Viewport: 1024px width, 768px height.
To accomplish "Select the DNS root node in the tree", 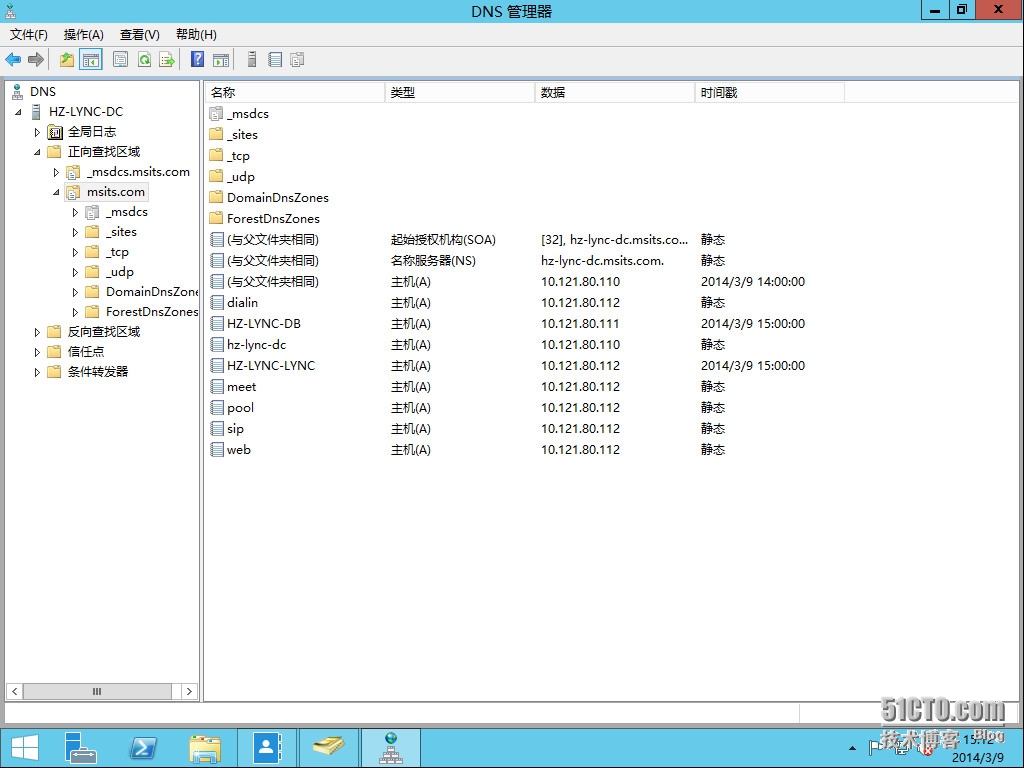I will pos(42,92).
